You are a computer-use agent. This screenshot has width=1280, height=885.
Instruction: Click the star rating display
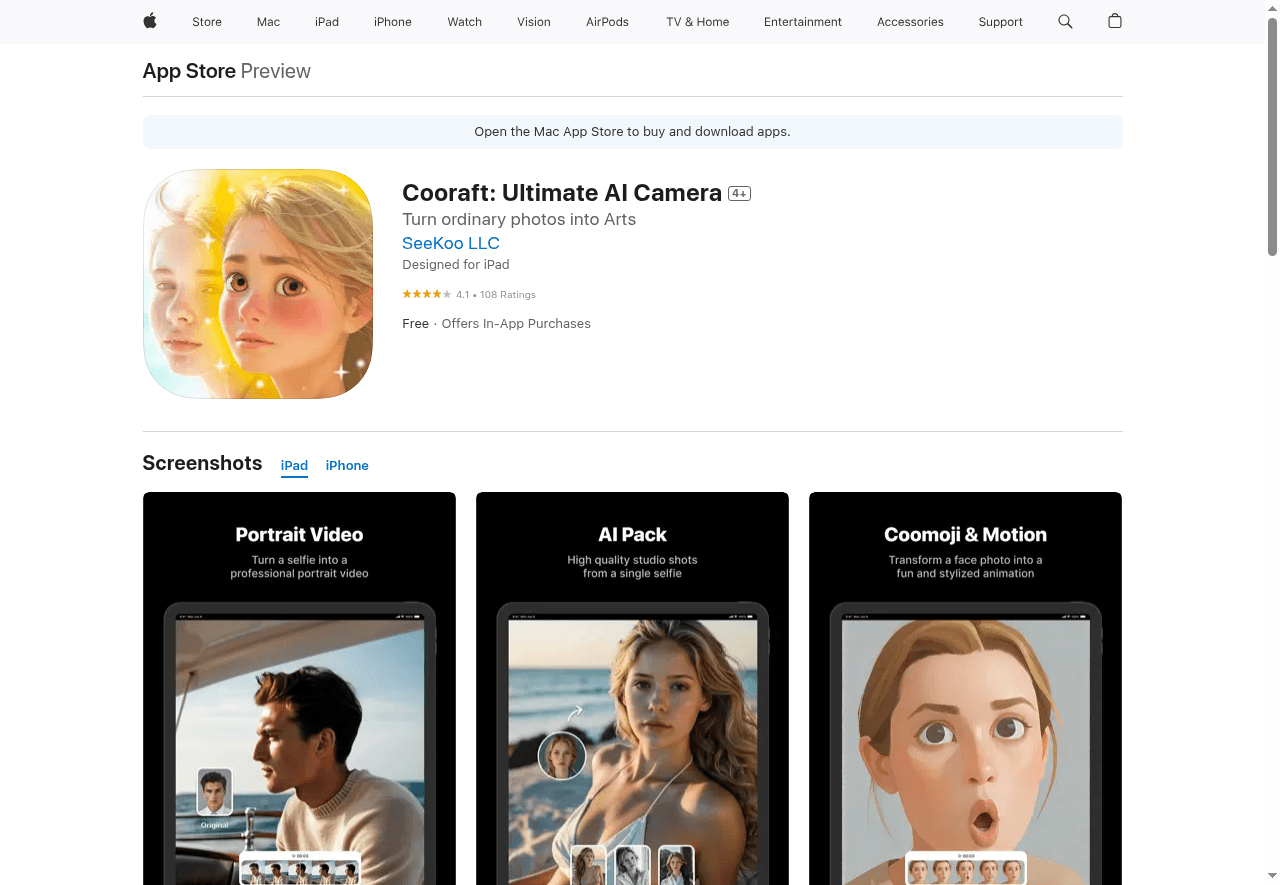pyautogui.click(x=425, y=294)
